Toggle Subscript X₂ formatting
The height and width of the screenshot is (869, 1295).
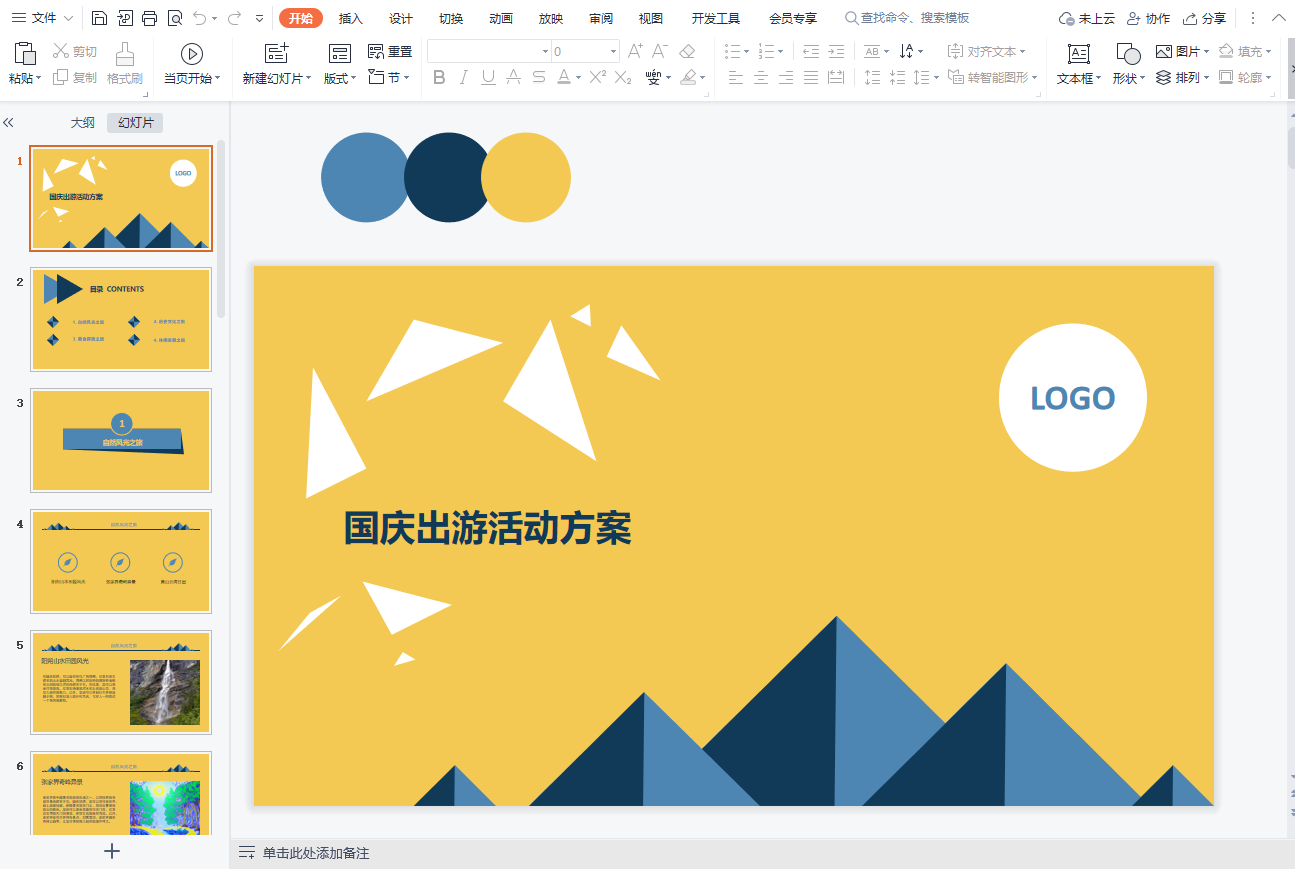coord(623,77)
